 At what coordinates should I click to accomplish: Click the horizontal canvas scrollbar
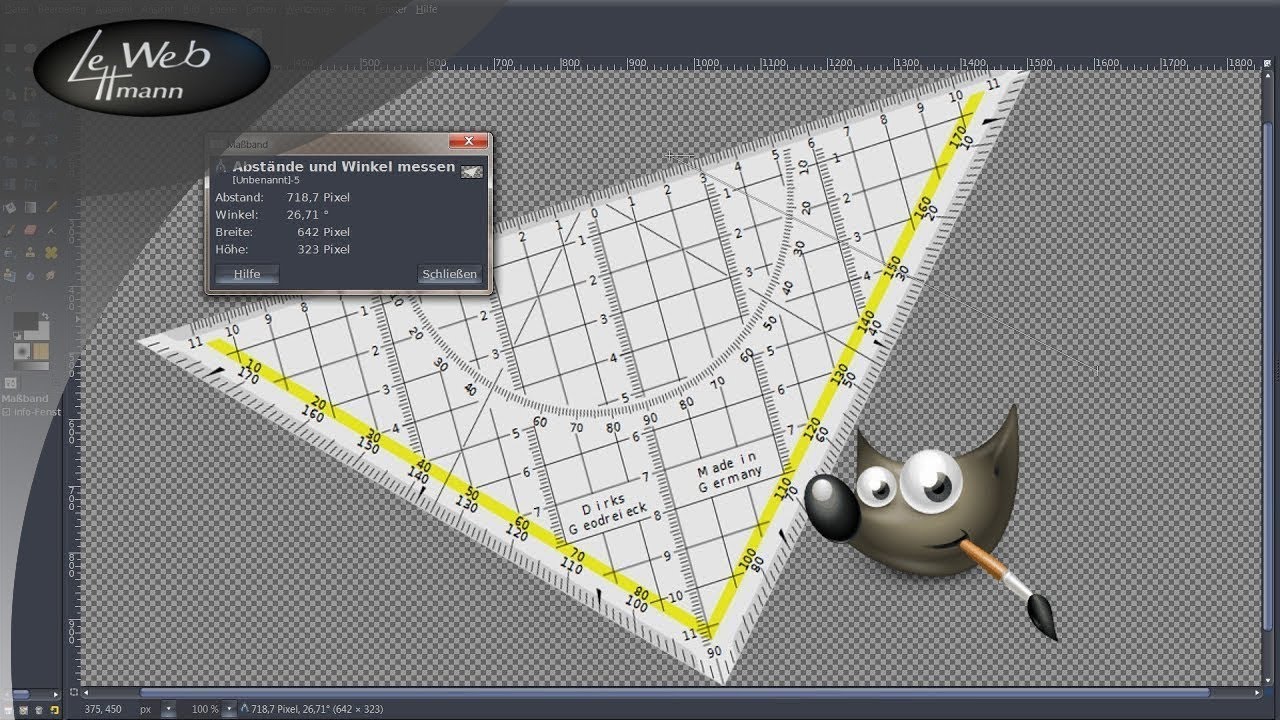[x=675, y=692]
